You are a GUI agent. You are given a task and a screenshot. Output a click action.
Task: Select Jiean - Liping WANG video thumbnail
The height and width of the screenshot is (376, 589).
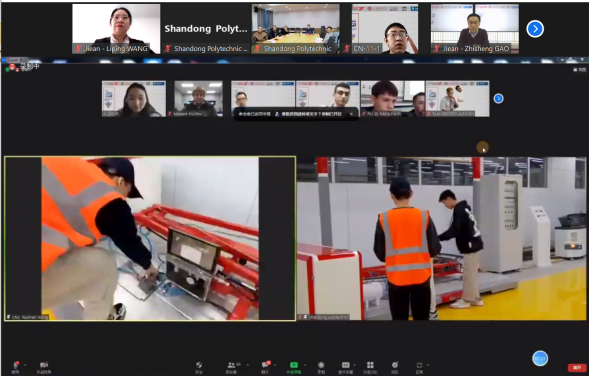point(116,29)
